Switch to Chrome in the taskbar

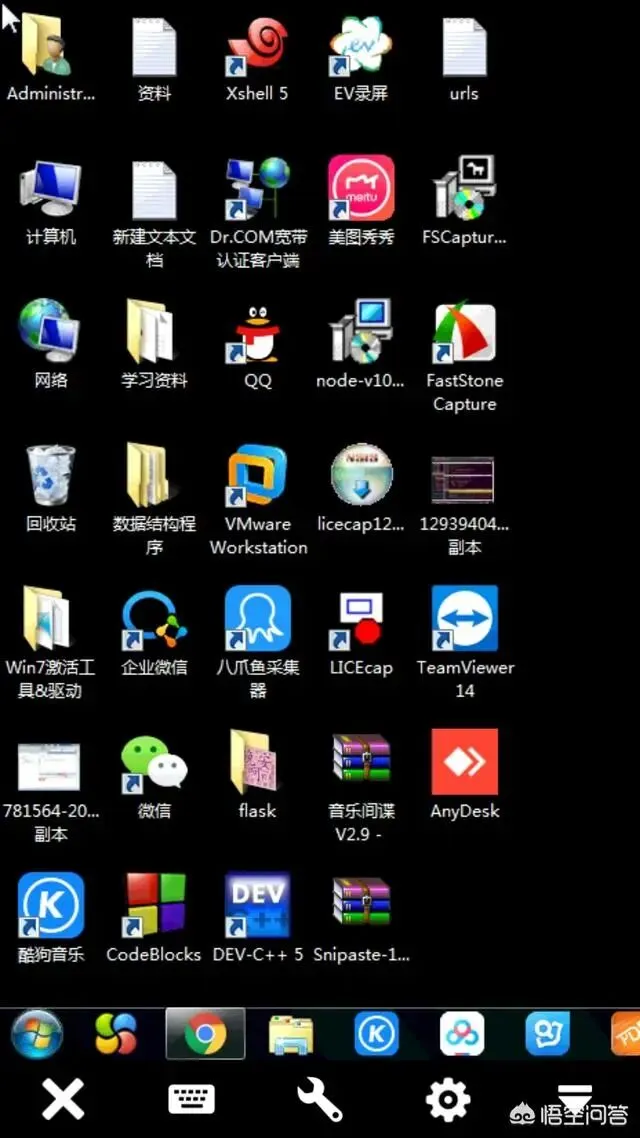[x=205, y=1033]
